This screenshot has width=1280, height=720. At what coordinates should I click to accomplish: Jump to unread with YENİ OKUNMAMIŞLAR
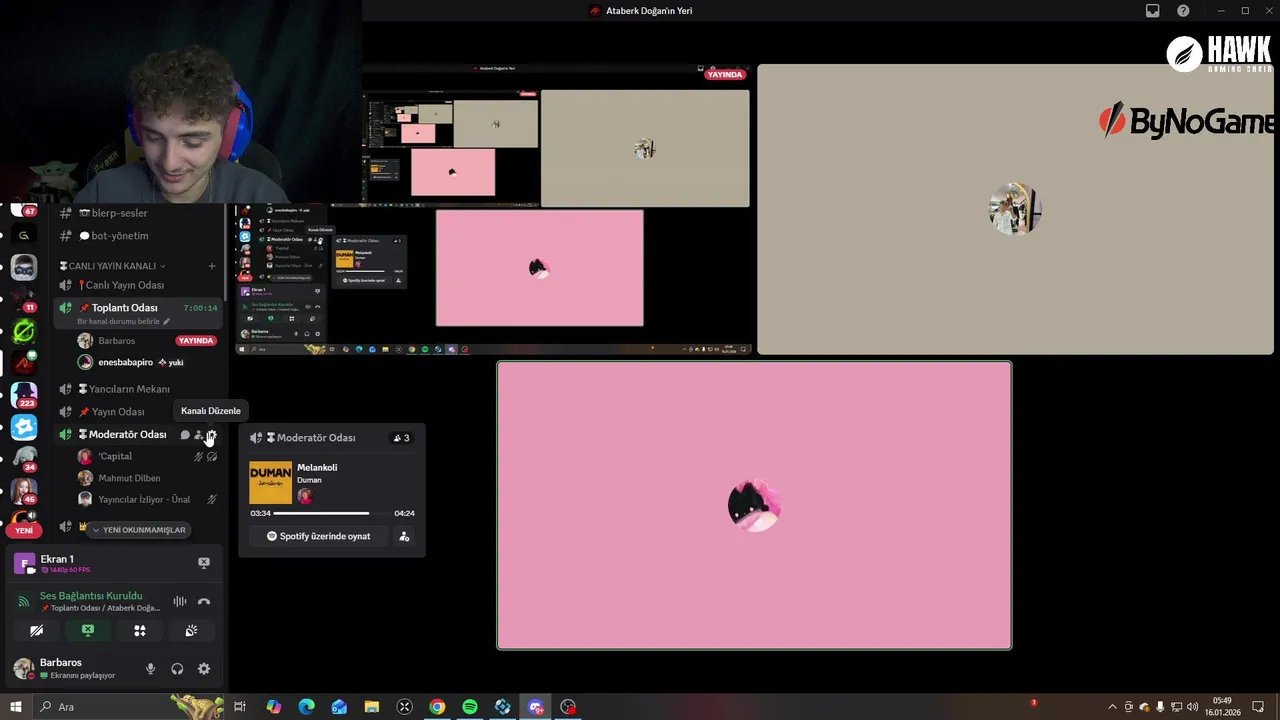pos(138,530)
